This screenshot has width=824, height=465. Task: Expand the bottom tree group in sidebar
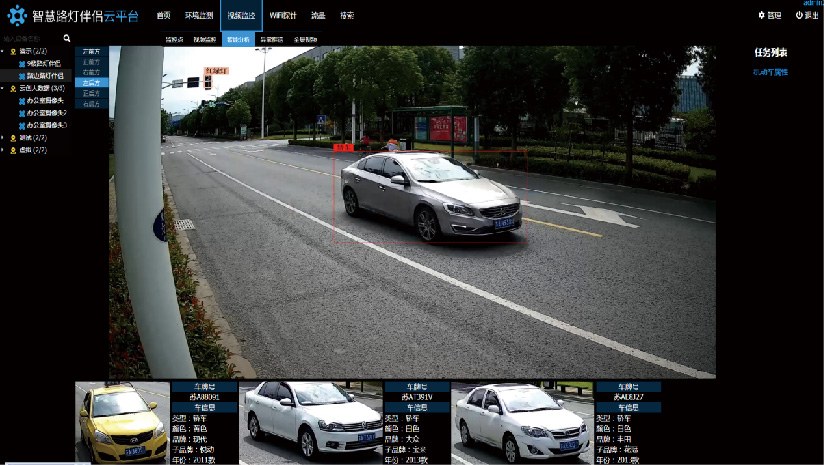click(x=5, y=150)
